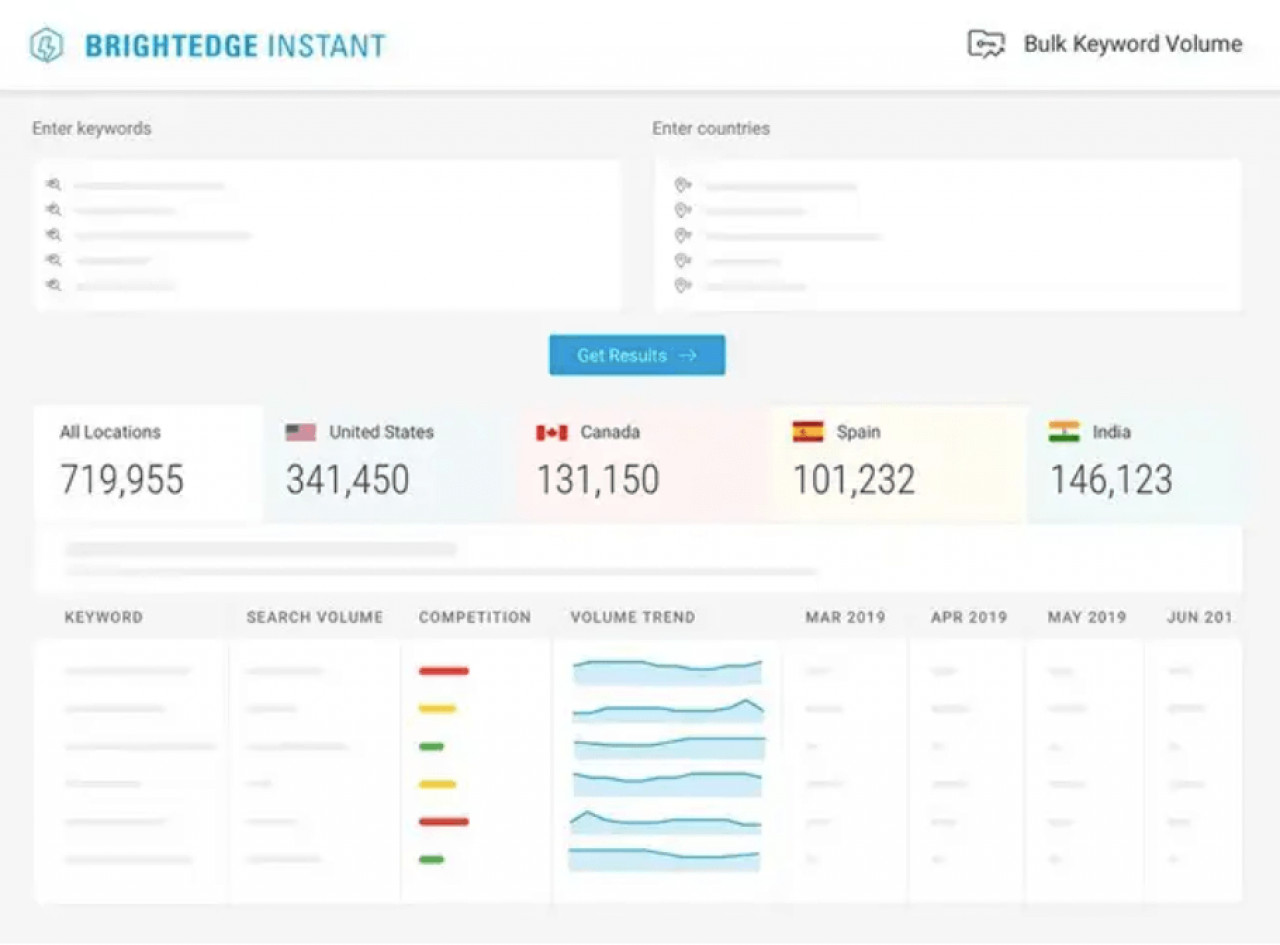
Task: Click the MAR 2019 column header
Action: [845, 617]
